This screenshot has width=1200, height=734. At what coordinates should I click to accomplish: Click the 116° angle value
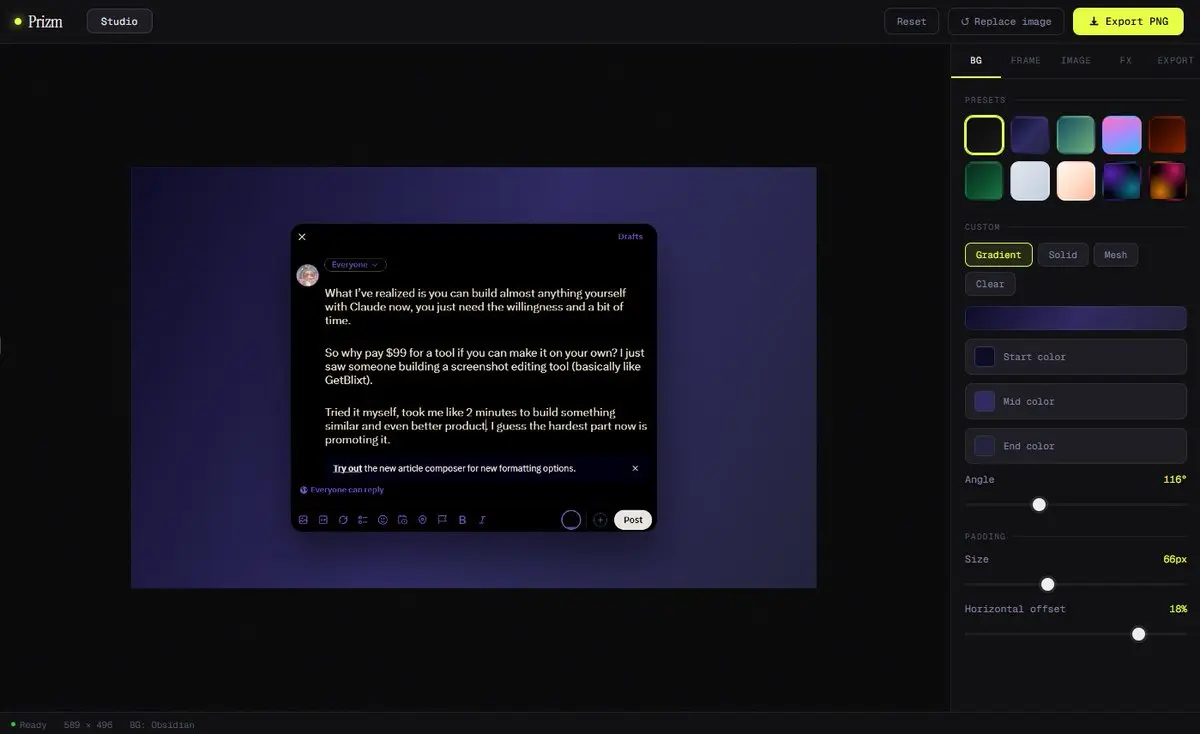click(1175, 480)
